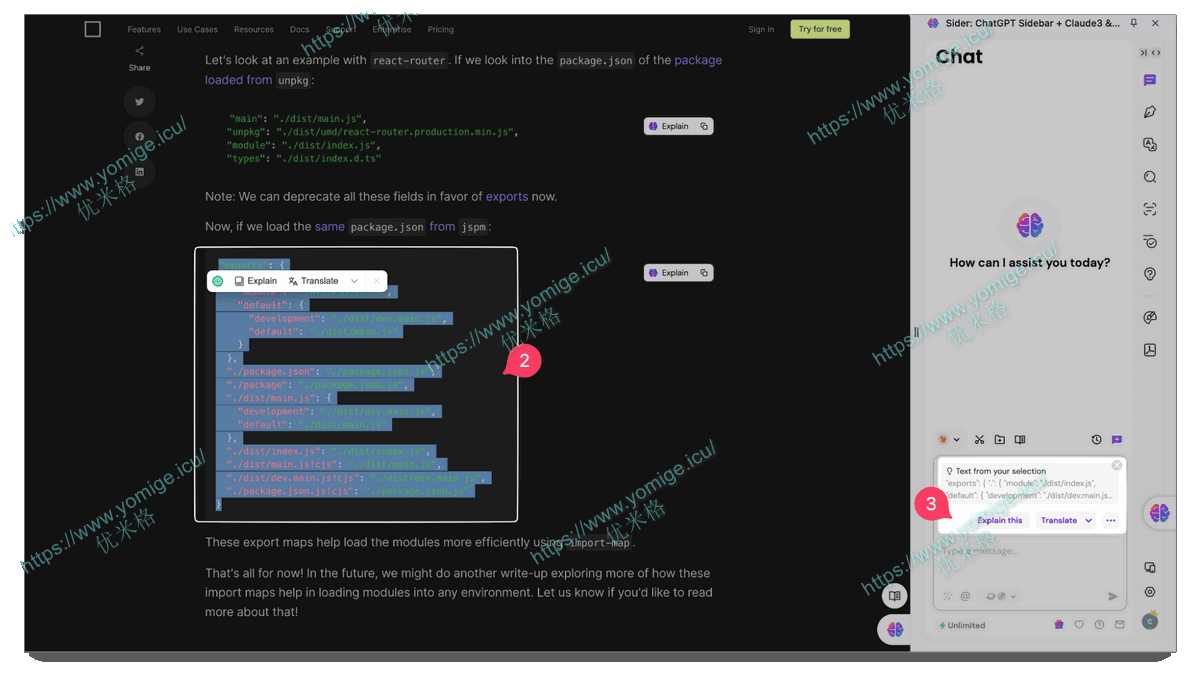Open the Docs menu item
The height and width of the screenshot is (686, 1200).
click(299, 29)
